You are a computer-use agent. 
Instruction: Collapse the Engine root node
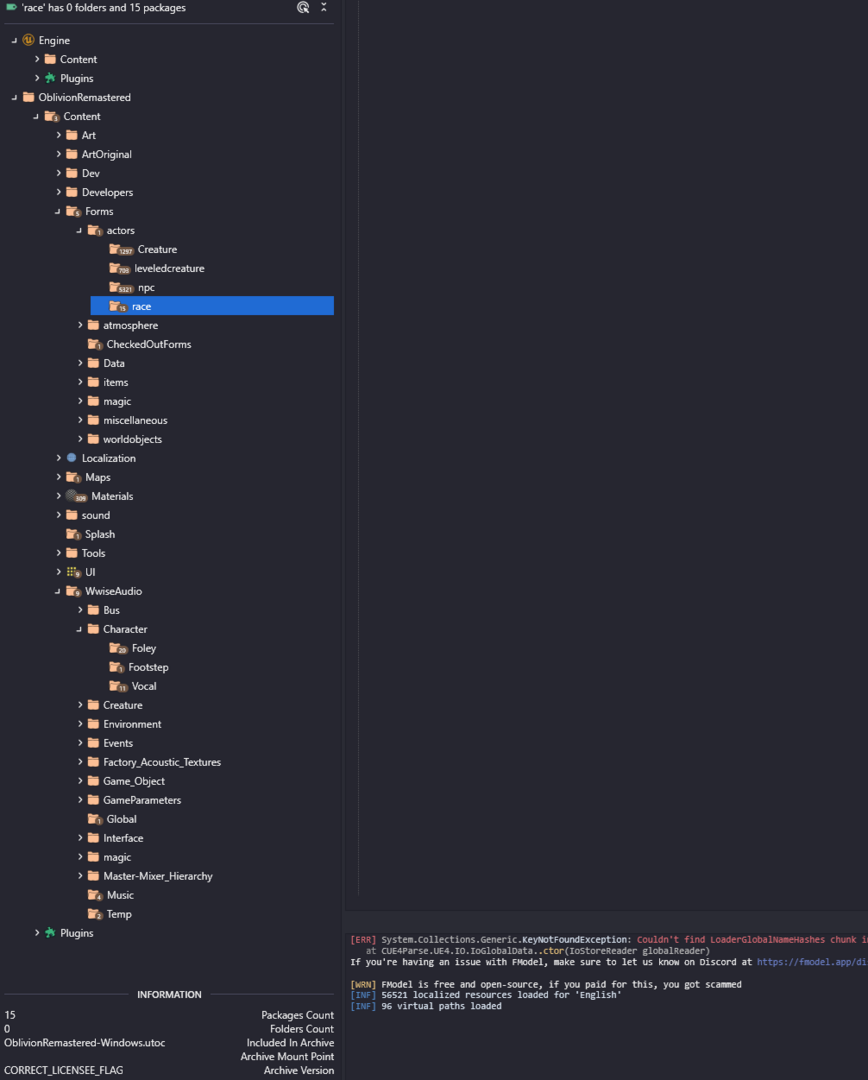[14, 40]
